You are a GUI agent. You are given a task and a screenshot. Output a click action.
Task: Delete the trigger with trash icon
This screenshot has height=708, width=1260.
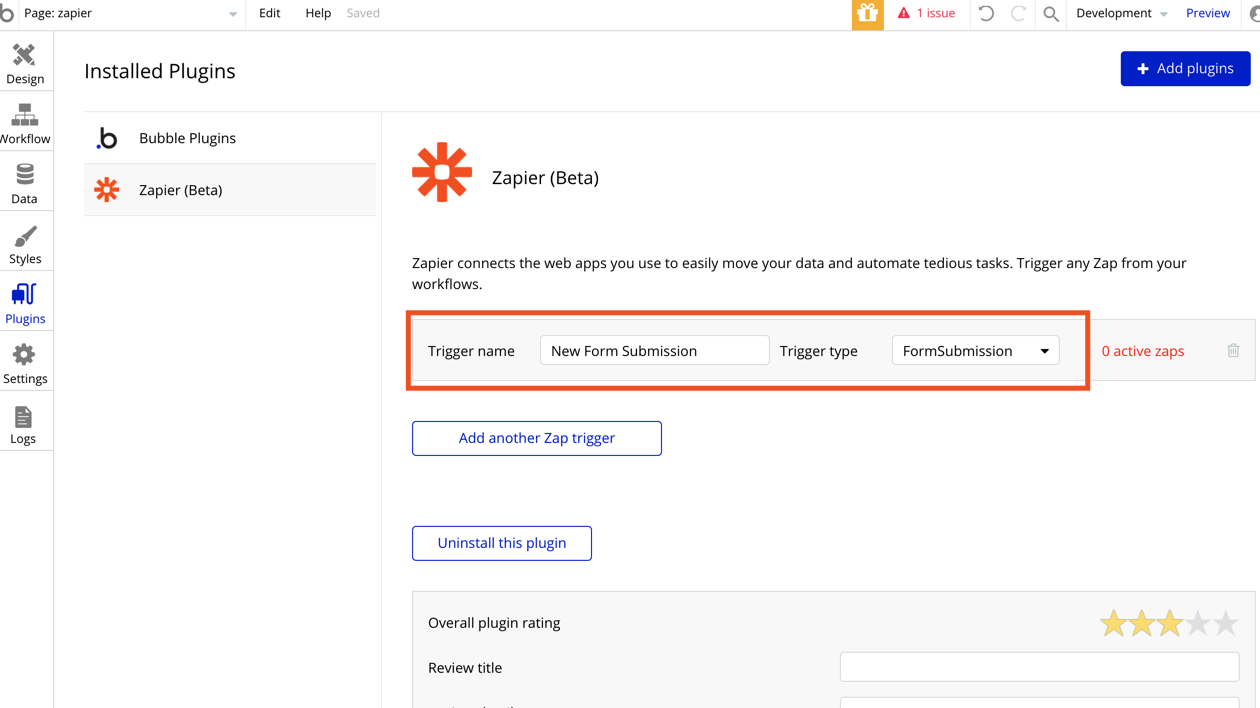point(1233,350)
